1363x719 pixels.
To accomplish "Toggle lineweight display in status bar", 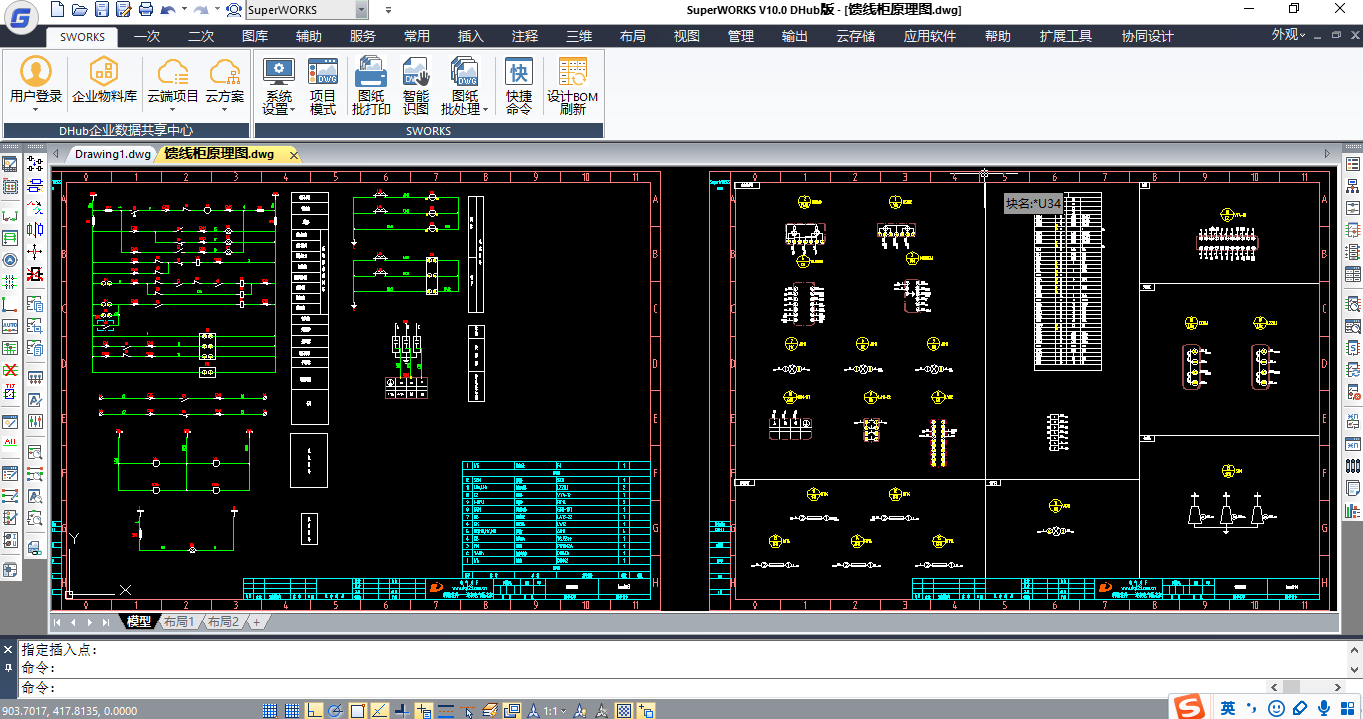I will [x=446, y=710].
